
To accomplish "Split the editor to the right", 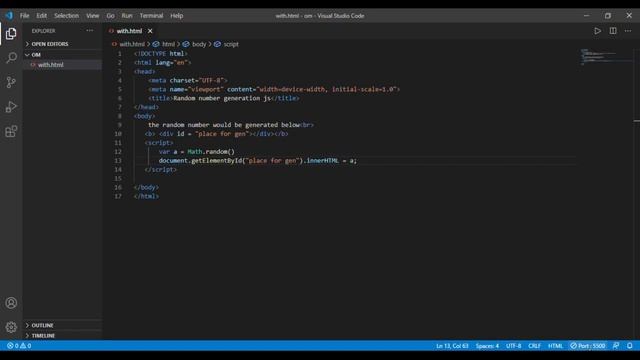I will (613, 31).
